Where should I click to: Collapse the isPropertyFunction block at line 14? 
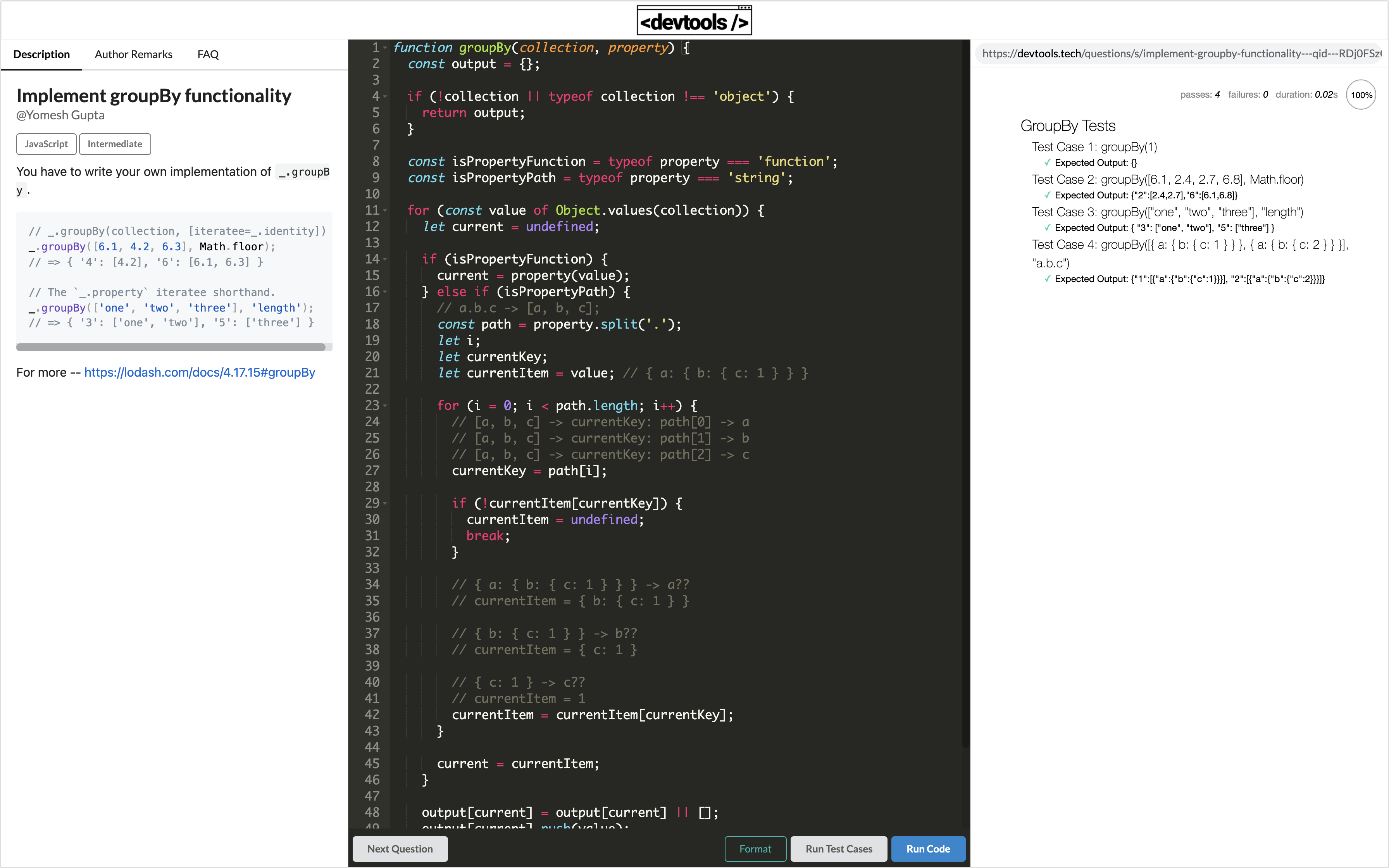click(384, 260)
